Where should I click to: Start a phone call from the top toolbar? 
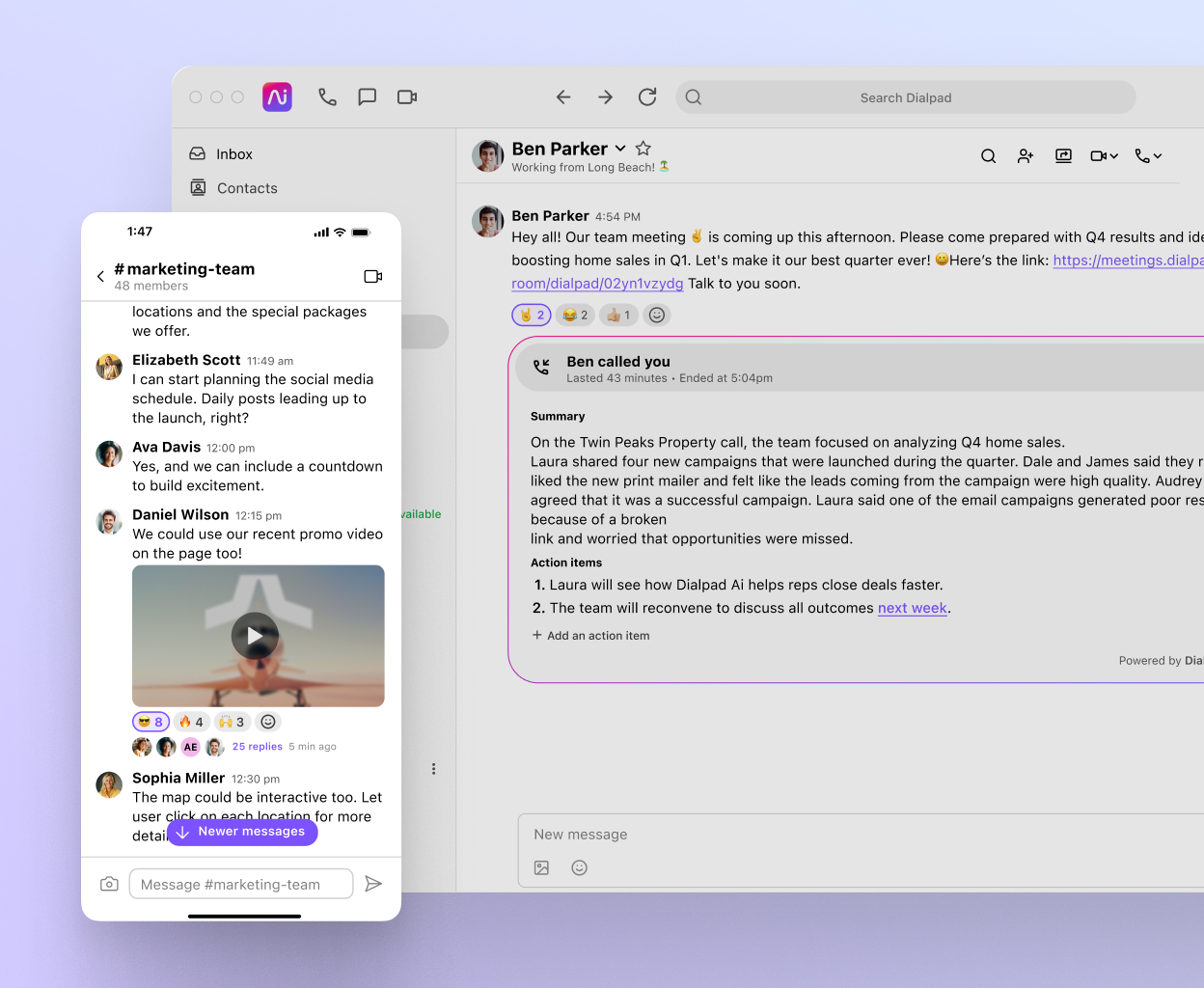[327, 96]
